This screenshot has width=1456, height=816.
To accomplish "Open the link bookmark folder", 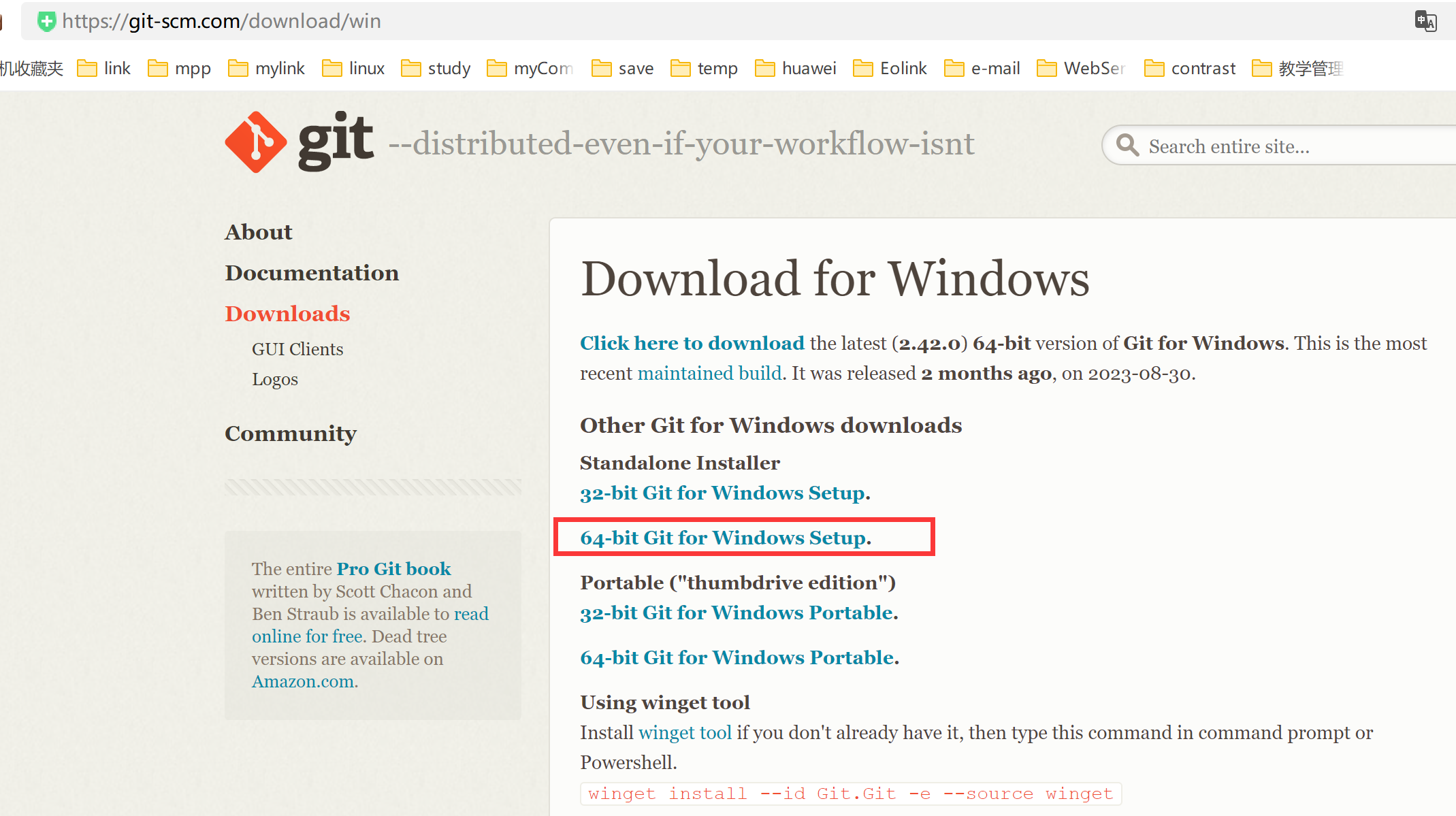I will tap(104, 68).
